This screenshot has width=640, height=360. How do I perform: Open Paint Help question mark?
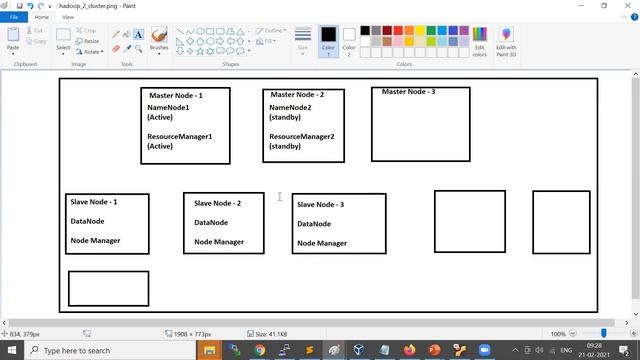tap(634, 17)
